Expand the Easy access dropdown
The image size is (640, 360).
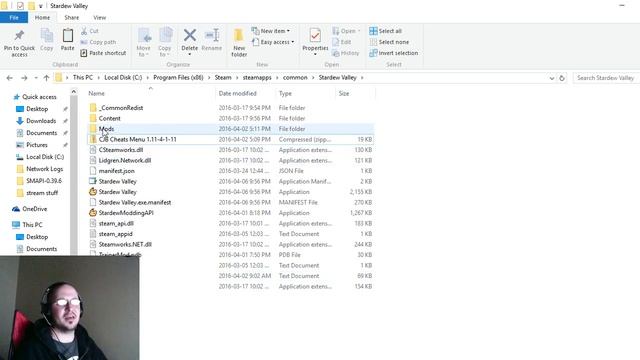point(293,42)
